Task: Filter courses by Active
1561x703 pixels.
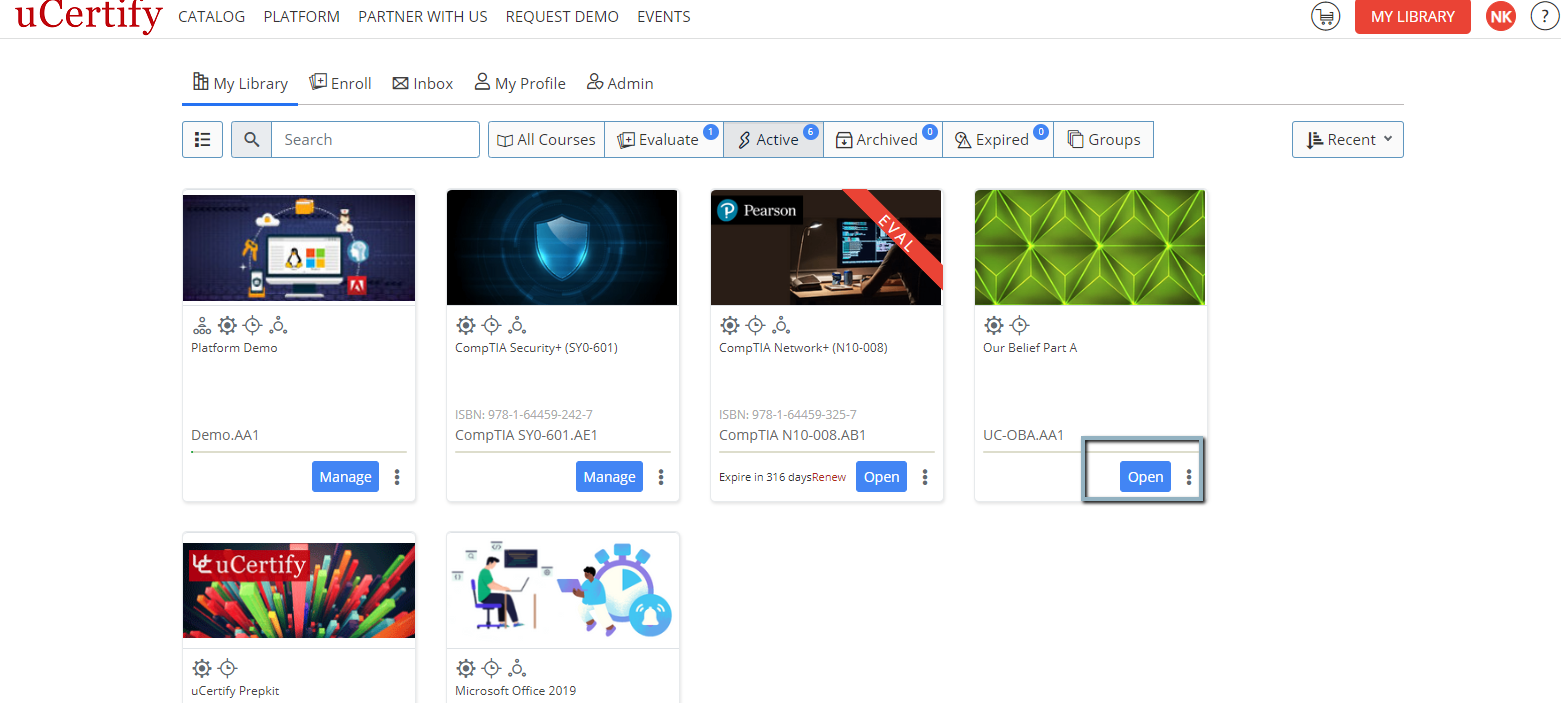Action: point(773,140)
